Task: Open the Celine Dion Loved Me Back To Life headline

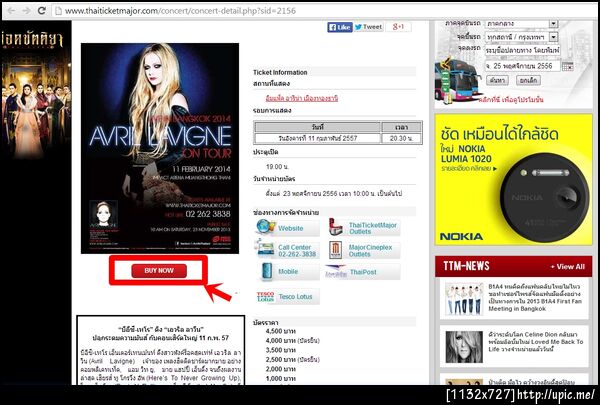Action: 536,341
